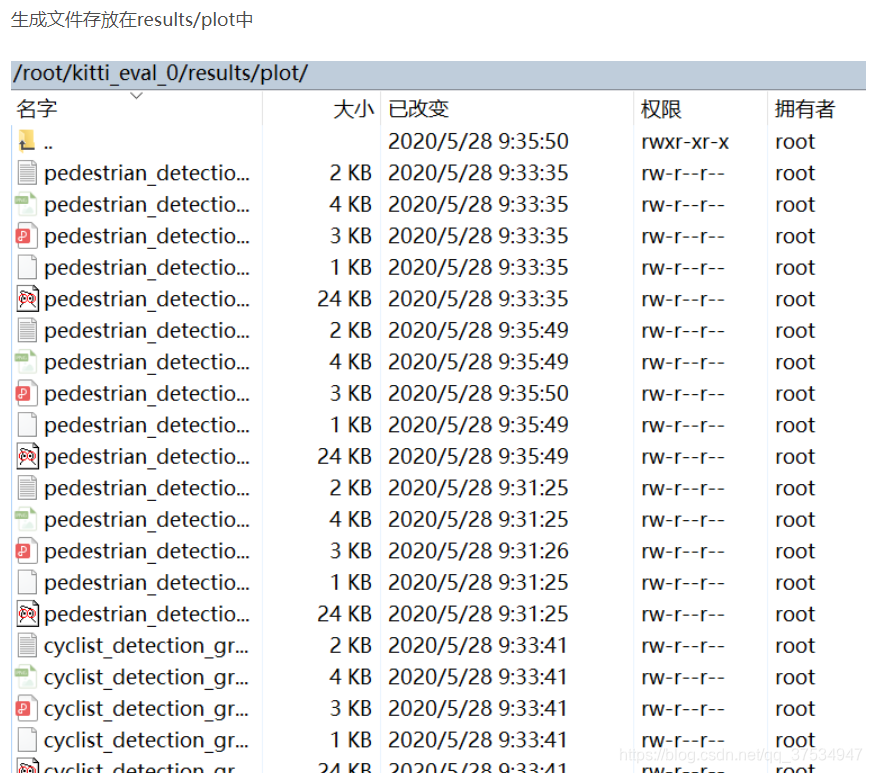Screen dimensions: 872x773
Task: Click root owner of the '..' parent row
Action: [x=795, y=142]
